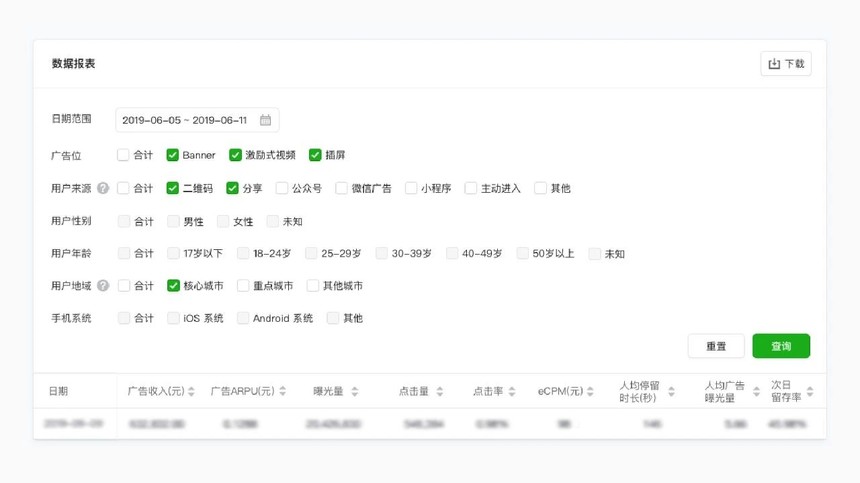
Task: Check the 30-39岁 age checkbox
Action: [382, 253]
